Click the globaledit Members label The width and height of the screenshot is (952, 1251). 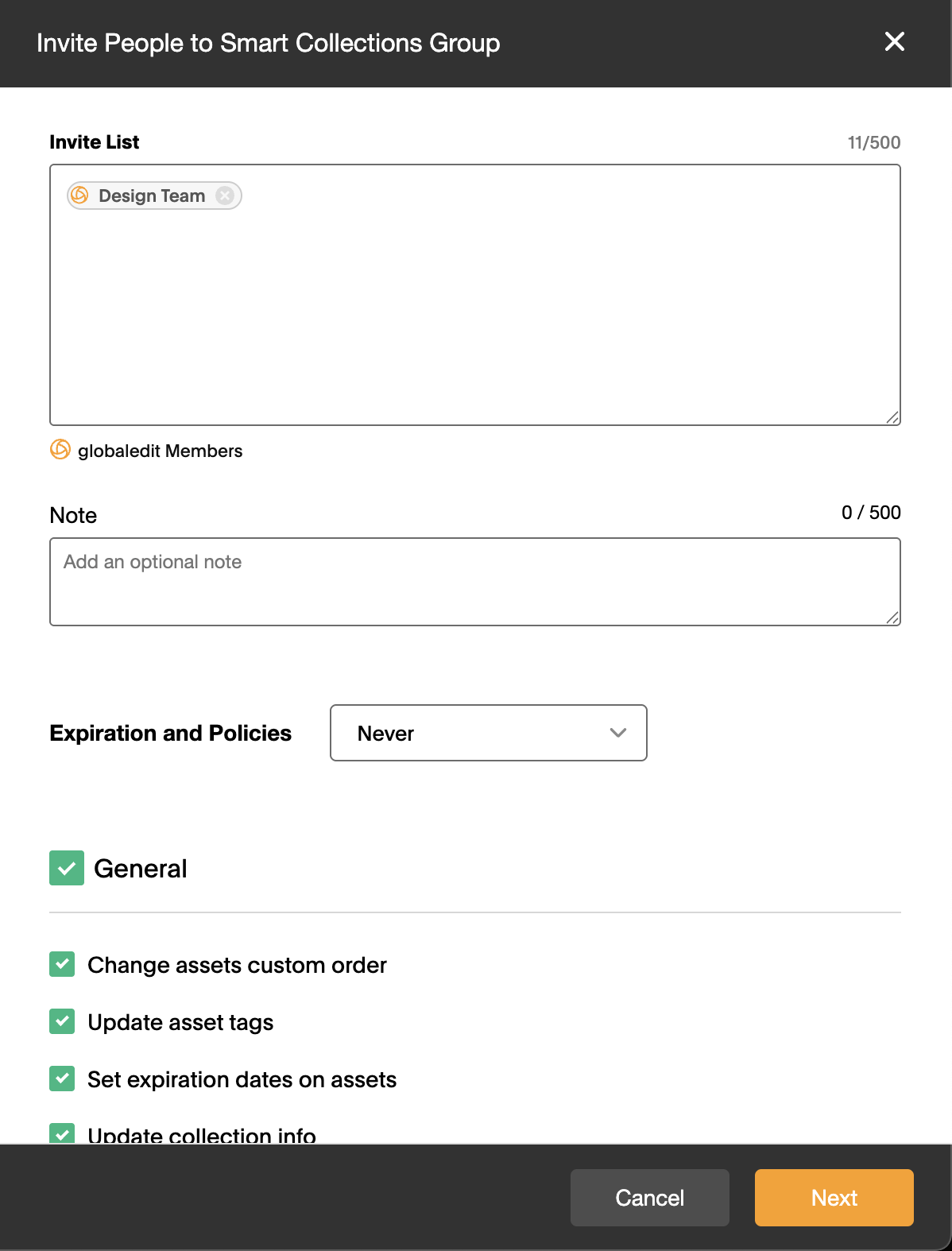point(161,451)
